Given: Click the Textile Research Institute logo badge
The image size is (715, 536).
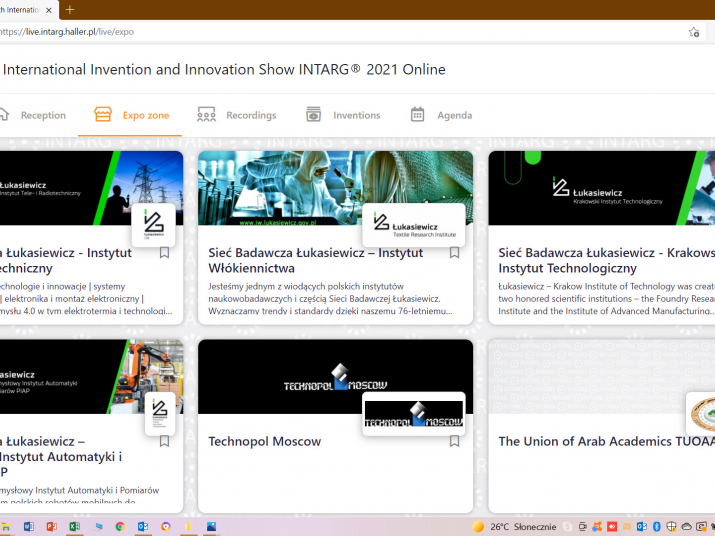Looking at the screenshot, I should [413, 223].
